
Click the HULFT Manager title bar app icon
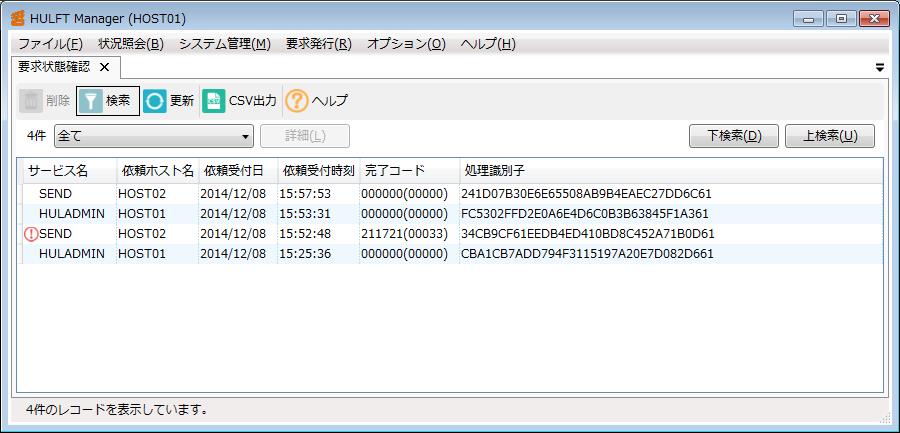(x=17, y=19)
